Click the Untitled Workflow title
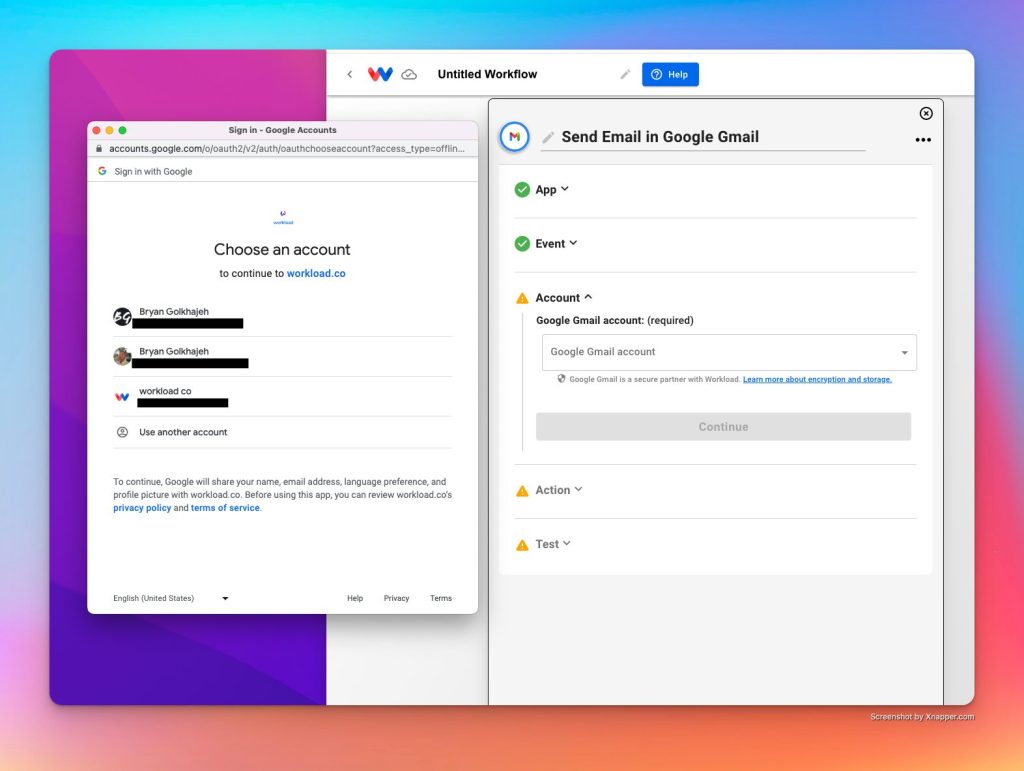This screenshot has width=1024, height=771. coord(487,74)
